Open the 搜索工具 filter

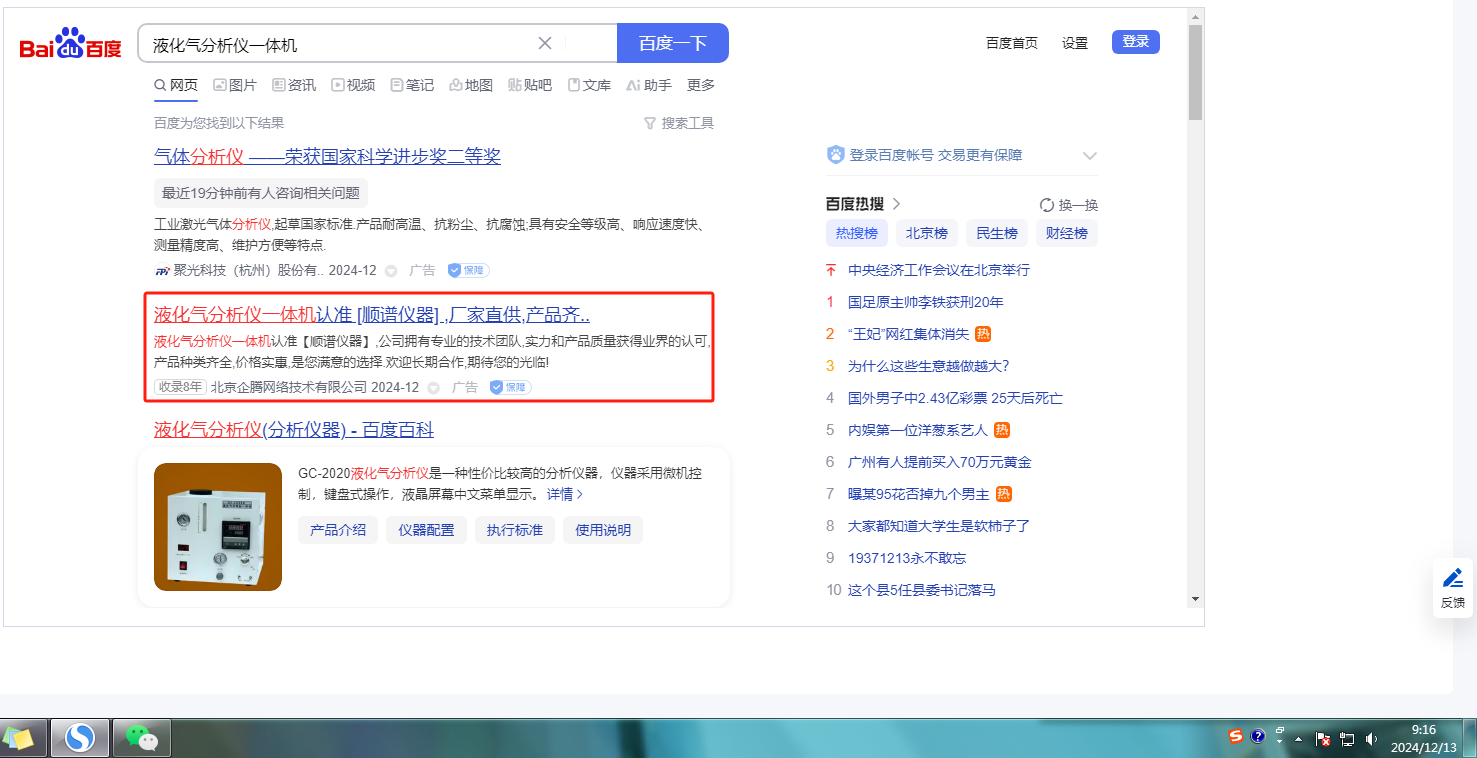click(679, 123)
